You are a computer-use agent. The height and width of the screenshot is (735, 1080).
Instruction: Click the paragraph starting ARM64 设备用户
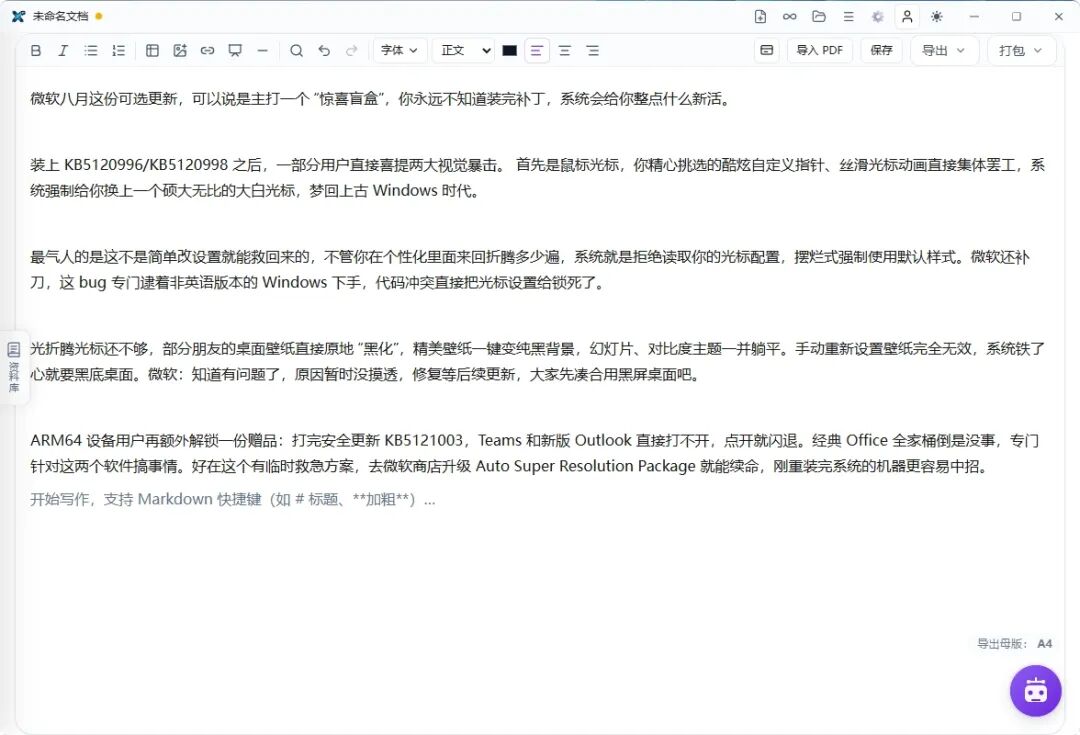pos(534,453)
